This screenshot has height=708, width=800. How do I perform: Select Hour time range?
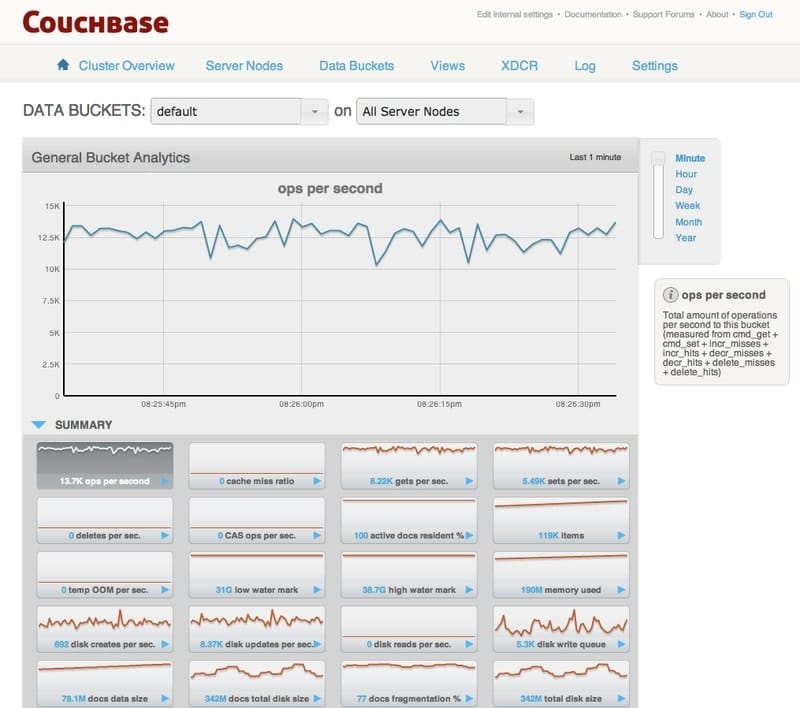point(686,174)
